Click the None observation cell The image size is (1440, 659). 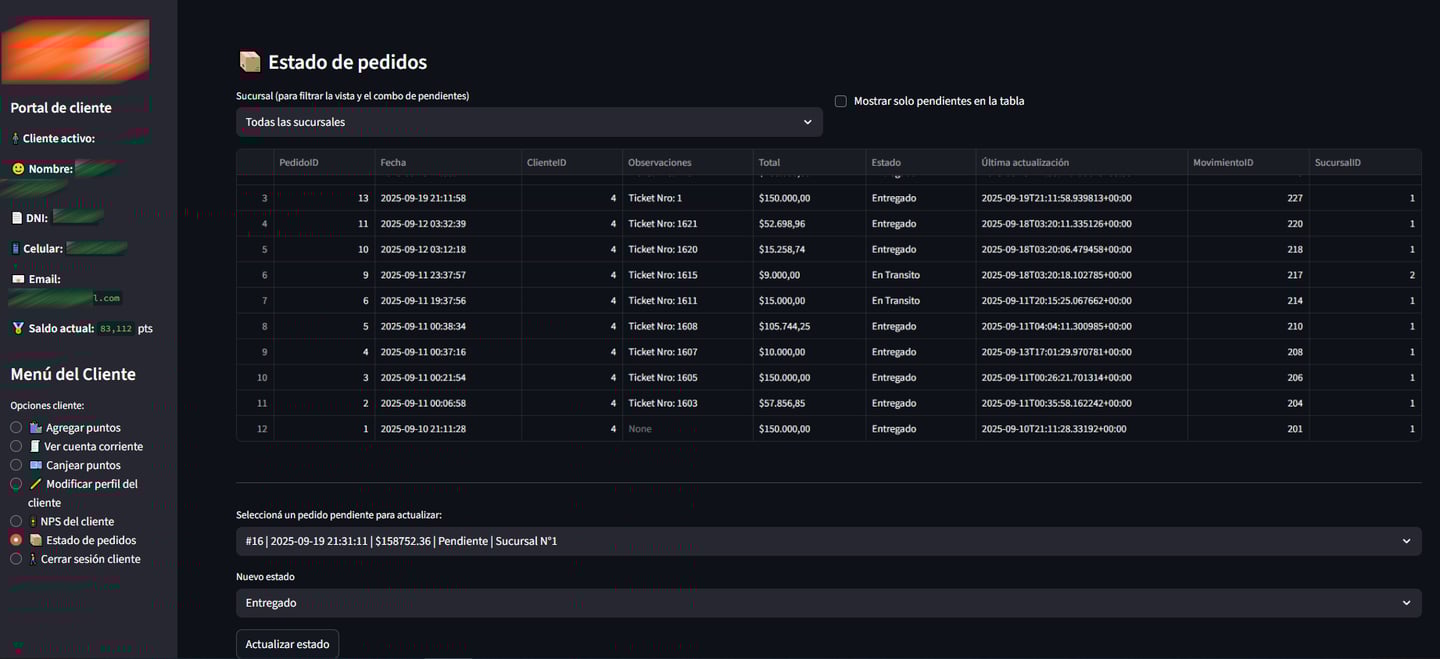point(688,429)
